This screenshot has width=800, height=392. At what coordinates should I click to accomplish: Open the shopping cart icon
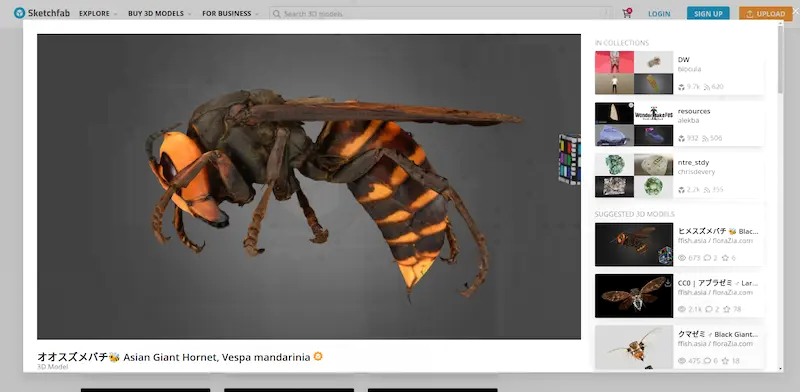pyautogui.click(x=627, y=13)
